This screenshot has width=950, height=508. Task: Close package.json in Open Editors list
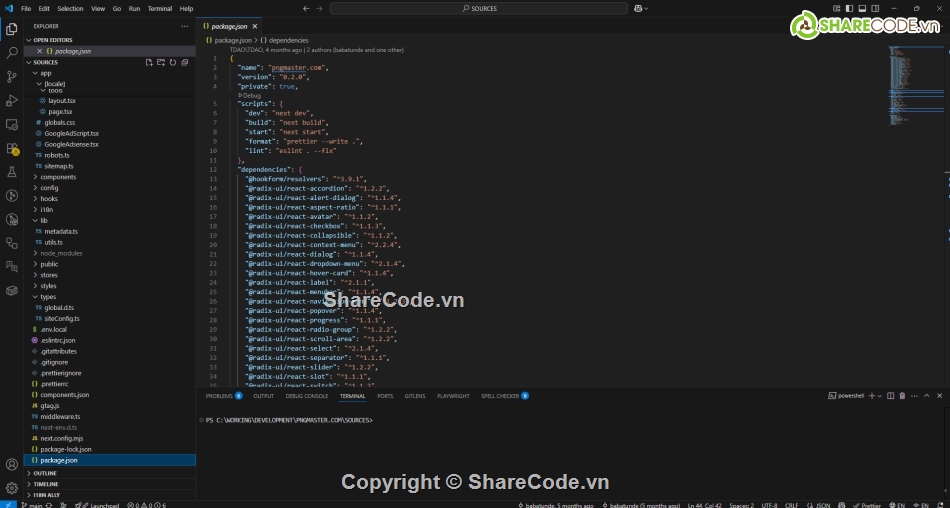[39, 52]
